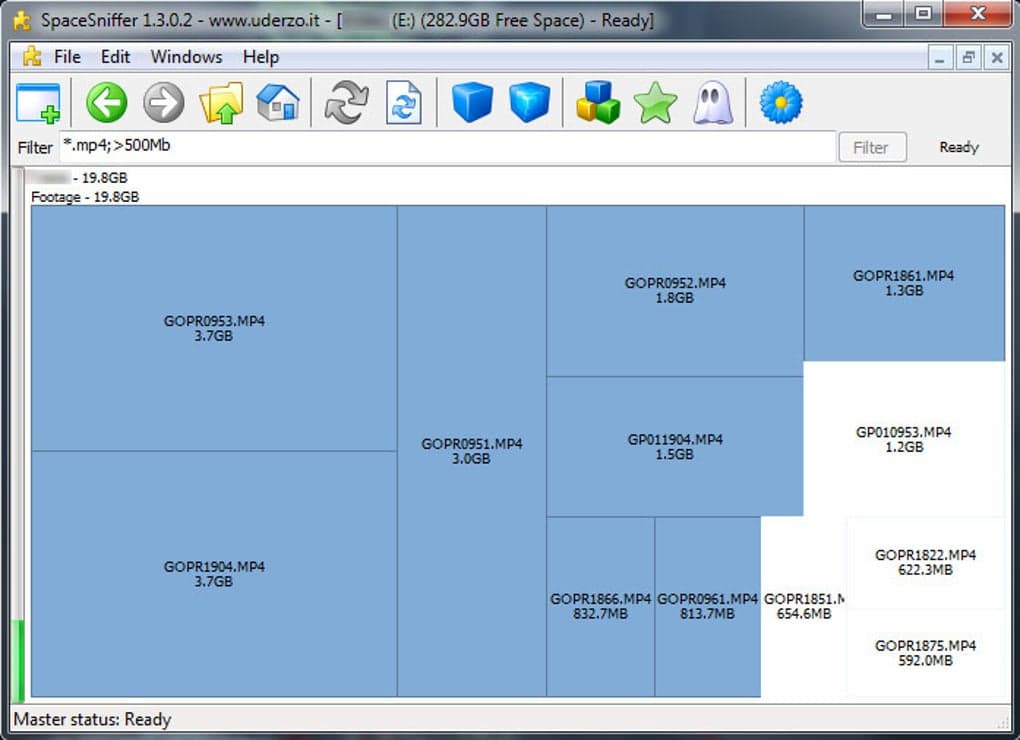The height and width of the screenshot is (740, 1020).
Task: Select GP011904.MP4 1.5GB block
Action: [675, 446]
